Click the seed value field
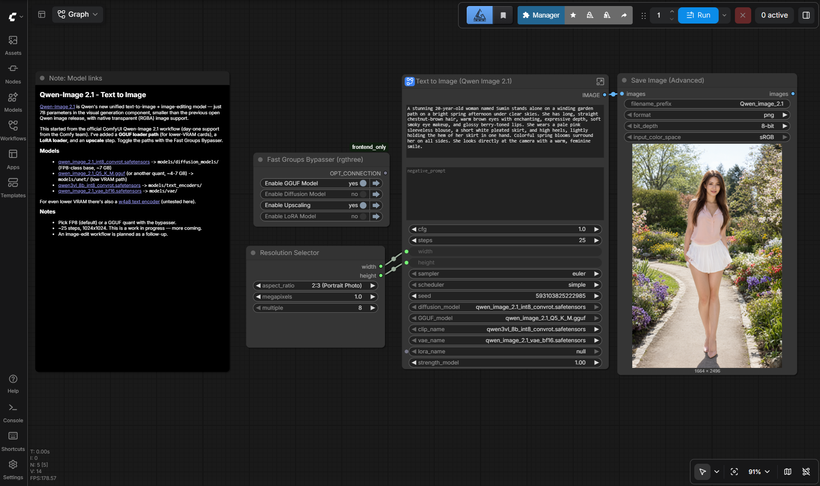 505,296
